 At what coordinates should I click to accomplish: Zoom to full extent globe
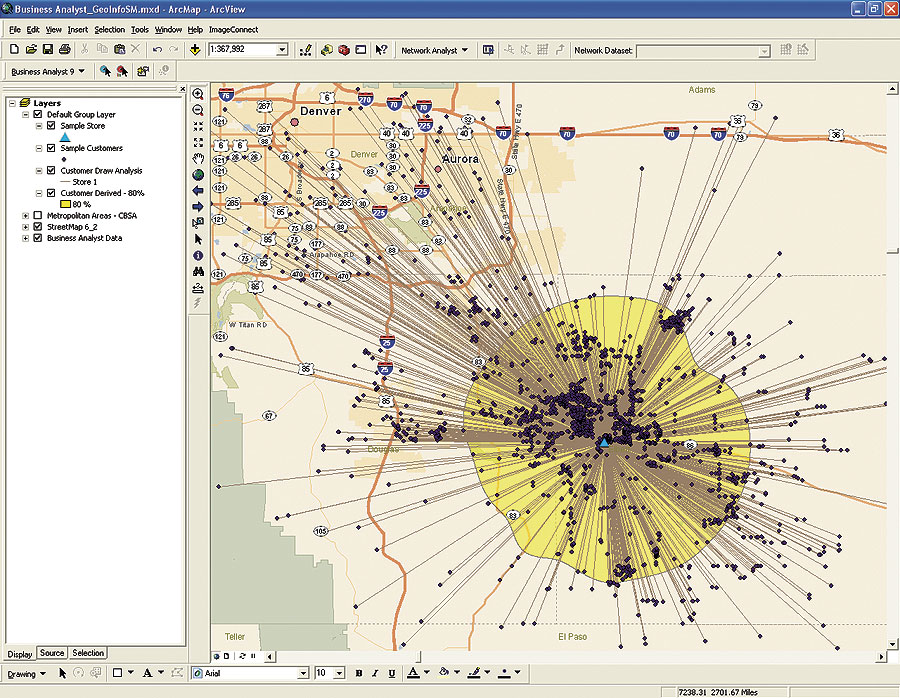coord(198,175)
